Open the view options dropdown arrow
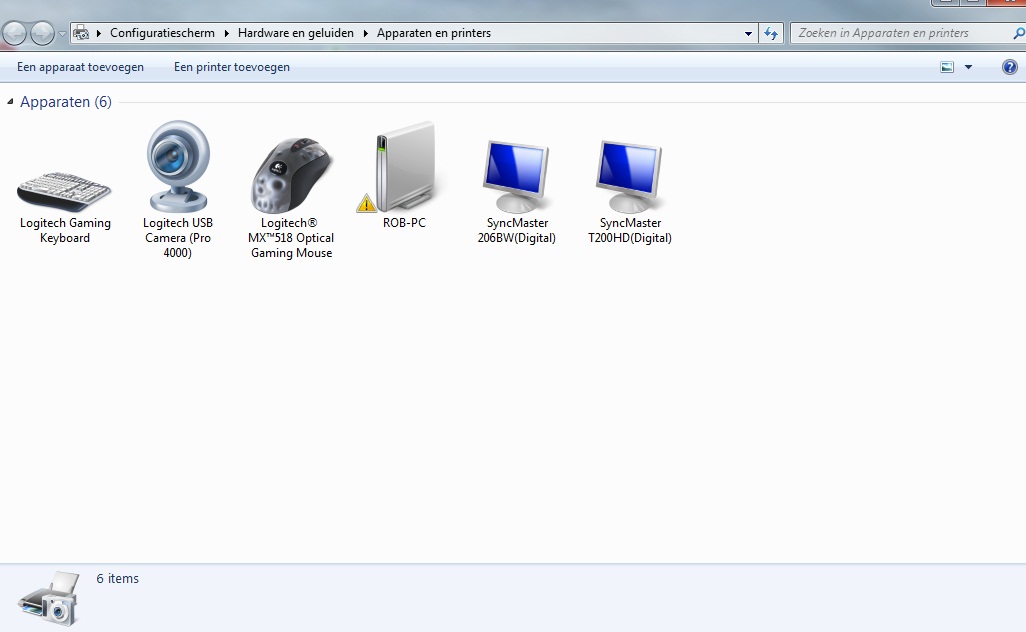The image size is (1026, 632). click(968, 67)
